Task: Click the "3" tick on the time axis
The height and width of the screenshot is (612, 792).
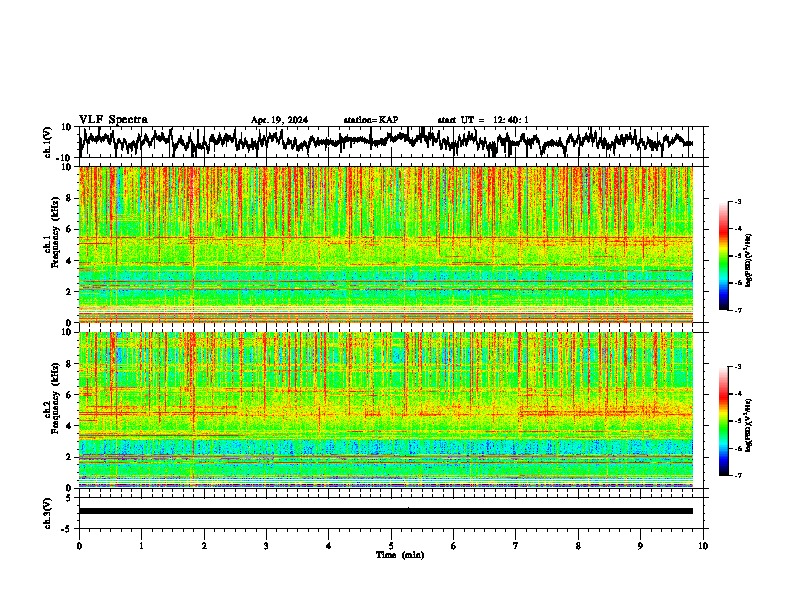Action: 266,546
